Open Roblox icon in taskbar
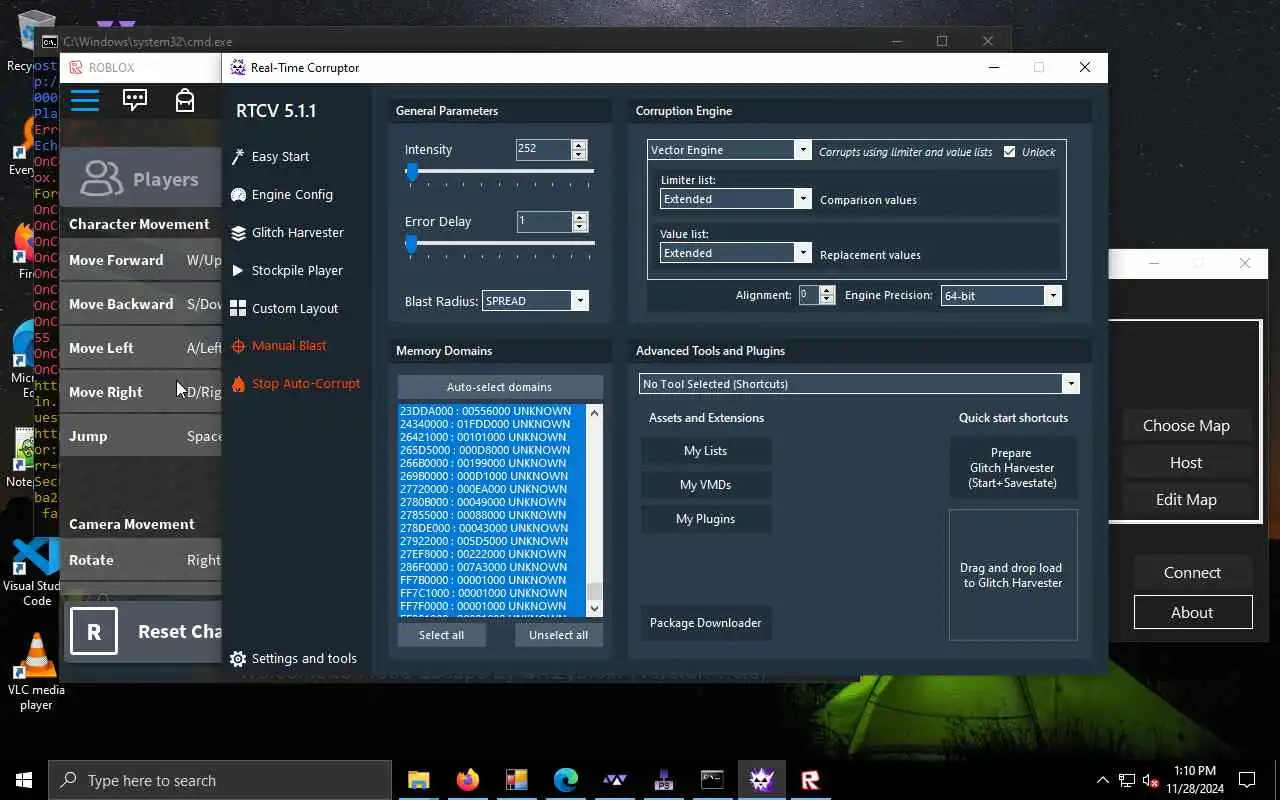Screen dimensions: 1280x800 coord(810,780)
